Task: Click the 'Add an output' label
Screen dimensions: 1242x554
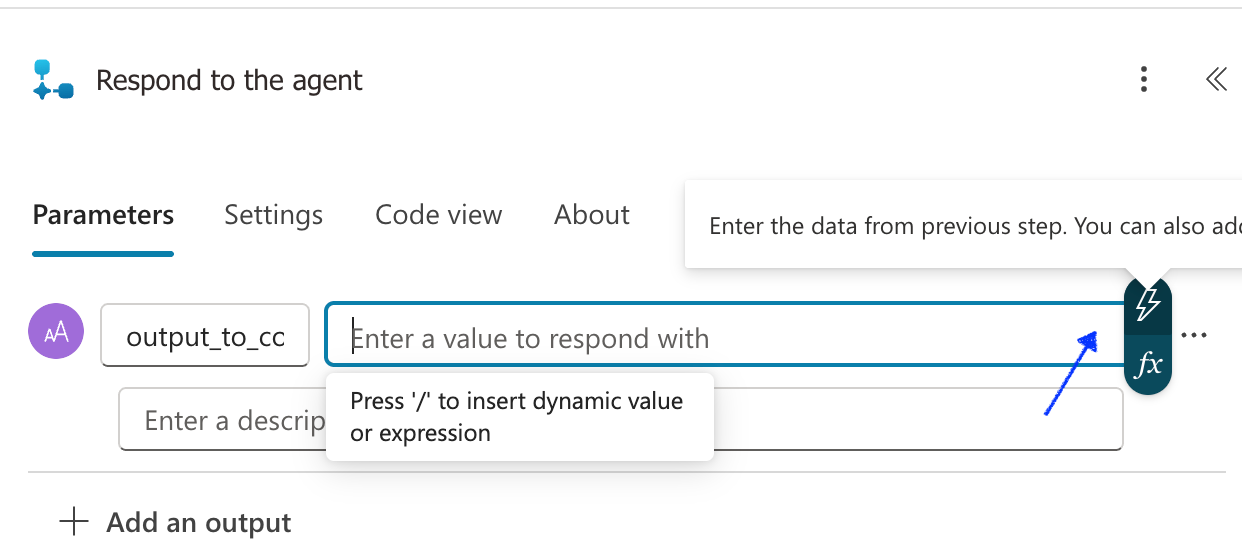Action: 198,523
